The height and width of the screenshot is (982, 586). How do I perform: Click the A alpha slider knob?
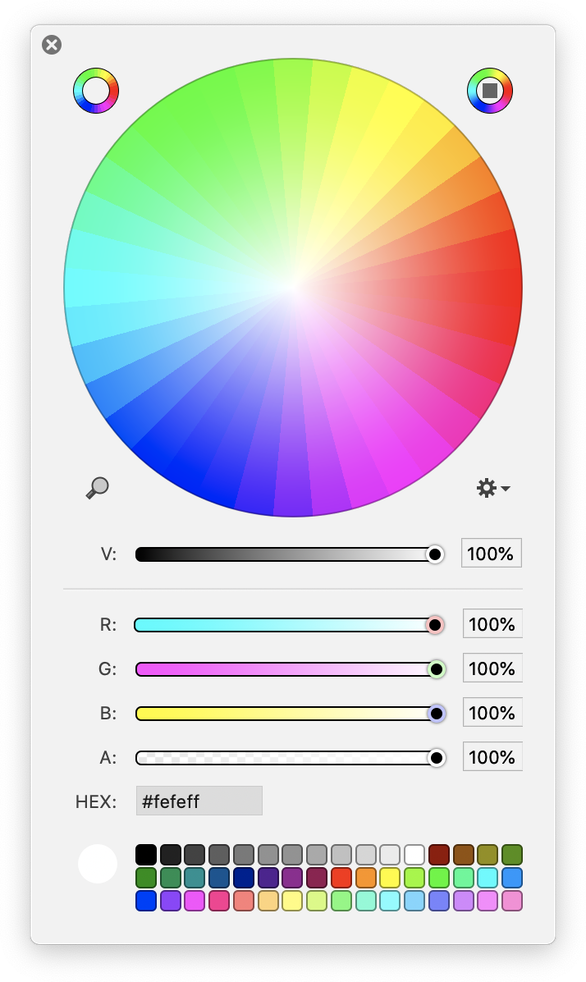click(x=436, y=758)
